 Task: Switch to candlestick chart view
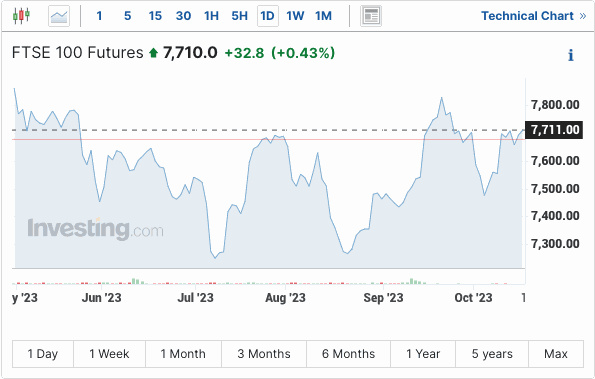[x=21, y=16]
